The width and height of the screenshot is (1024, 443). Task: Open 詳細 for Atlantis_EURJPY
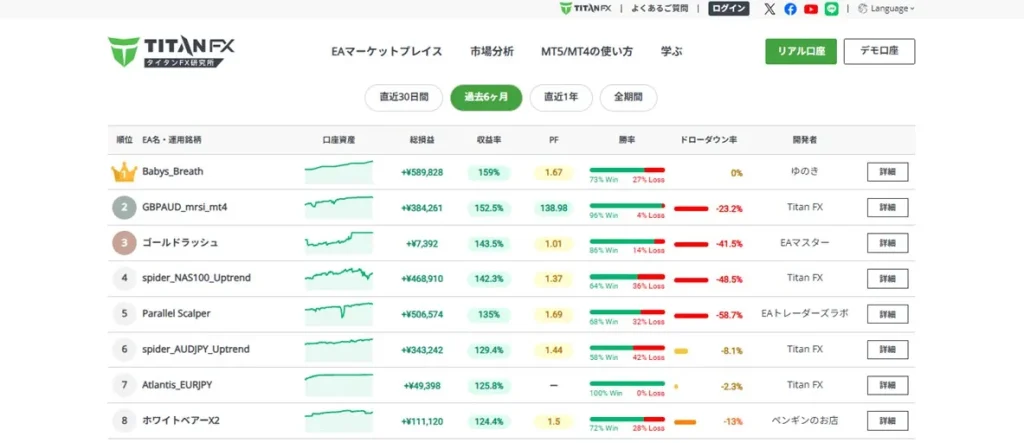click(888, 385)
